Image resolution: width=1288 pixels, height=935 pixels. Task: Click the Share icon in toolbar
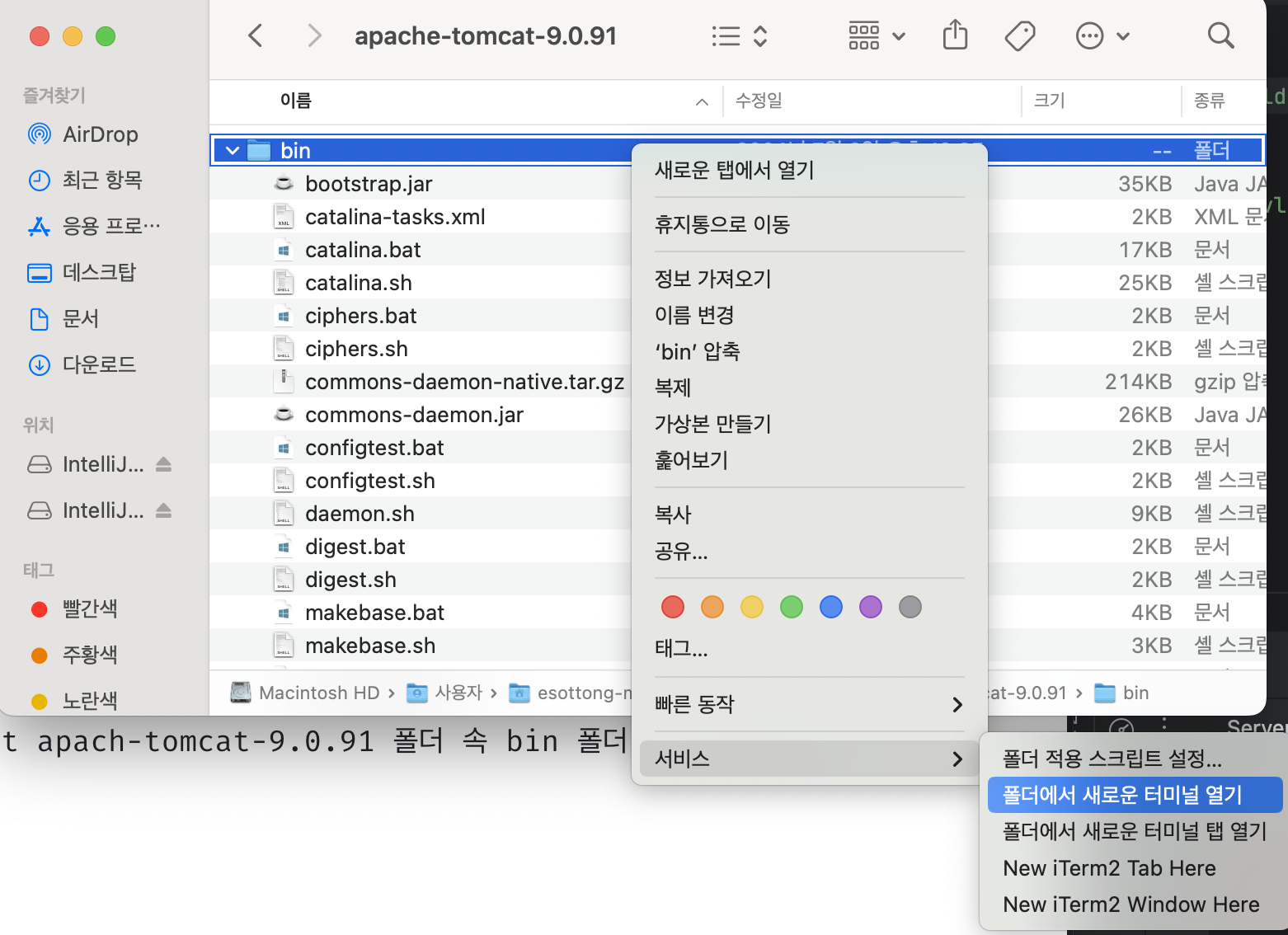click(x=955, y=35)
